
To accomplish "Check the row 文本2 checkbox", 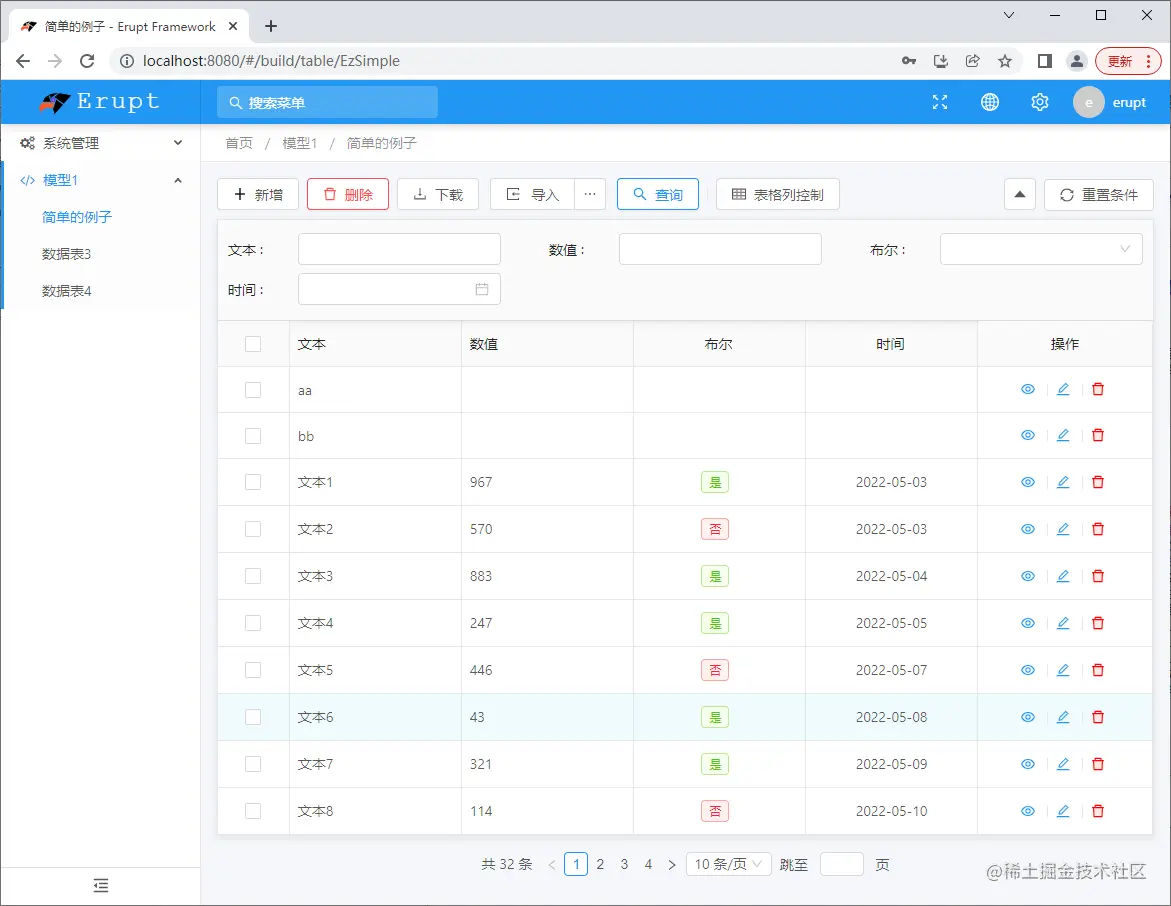I will point(253,529).
